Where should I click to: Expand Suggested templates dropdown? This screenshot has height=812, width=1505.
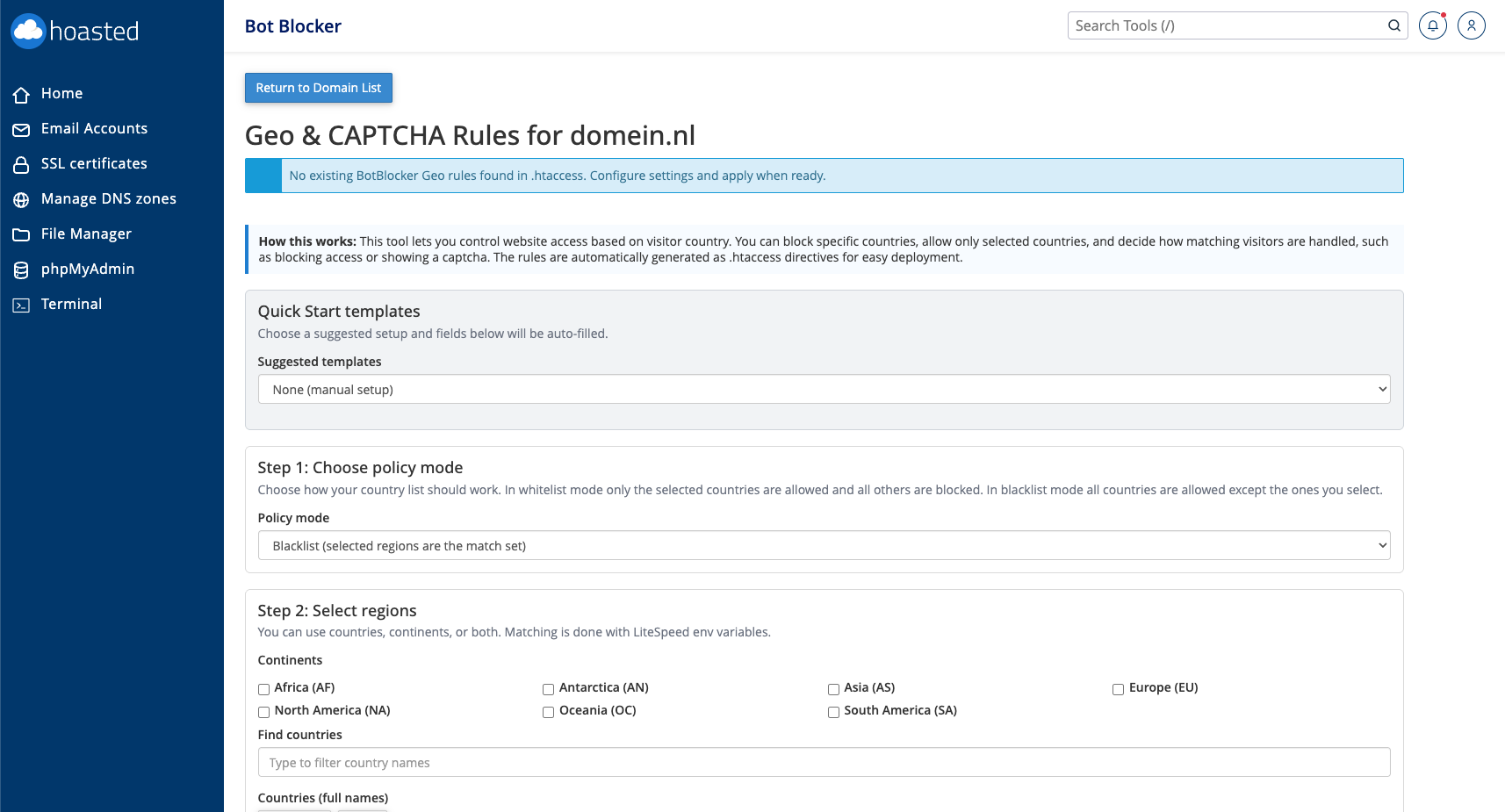(x=824, y=389)
